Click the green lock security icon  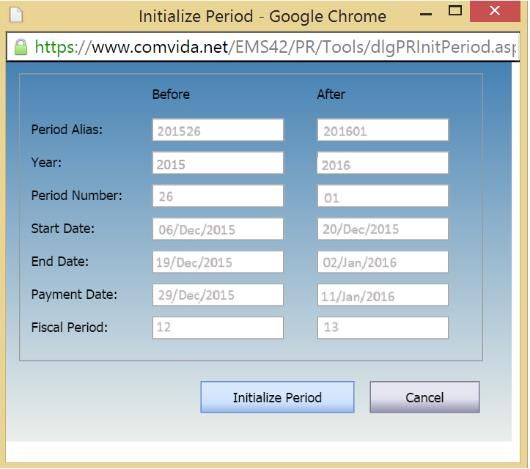20,47
